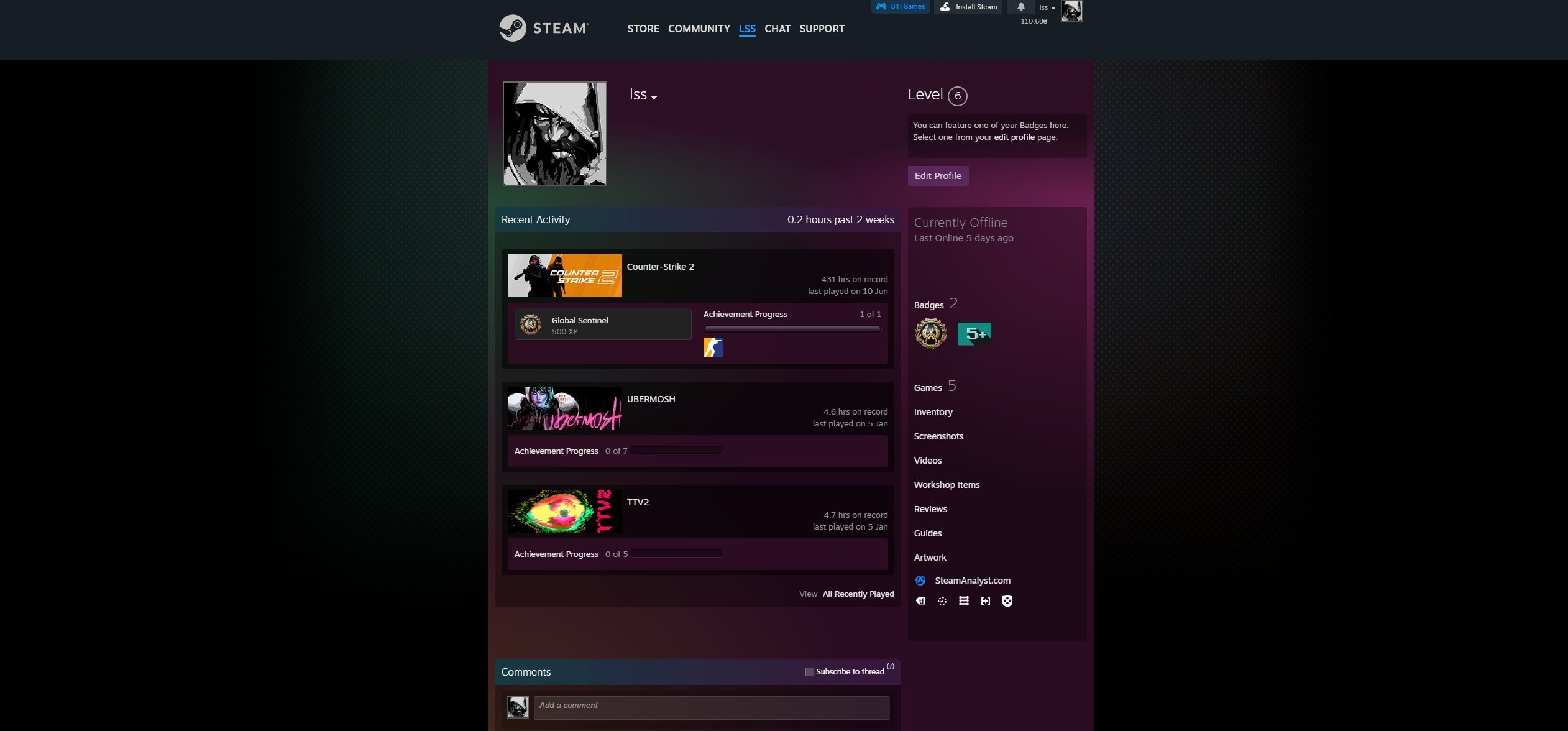Go to the STORE menu

(x=643, y=29)
